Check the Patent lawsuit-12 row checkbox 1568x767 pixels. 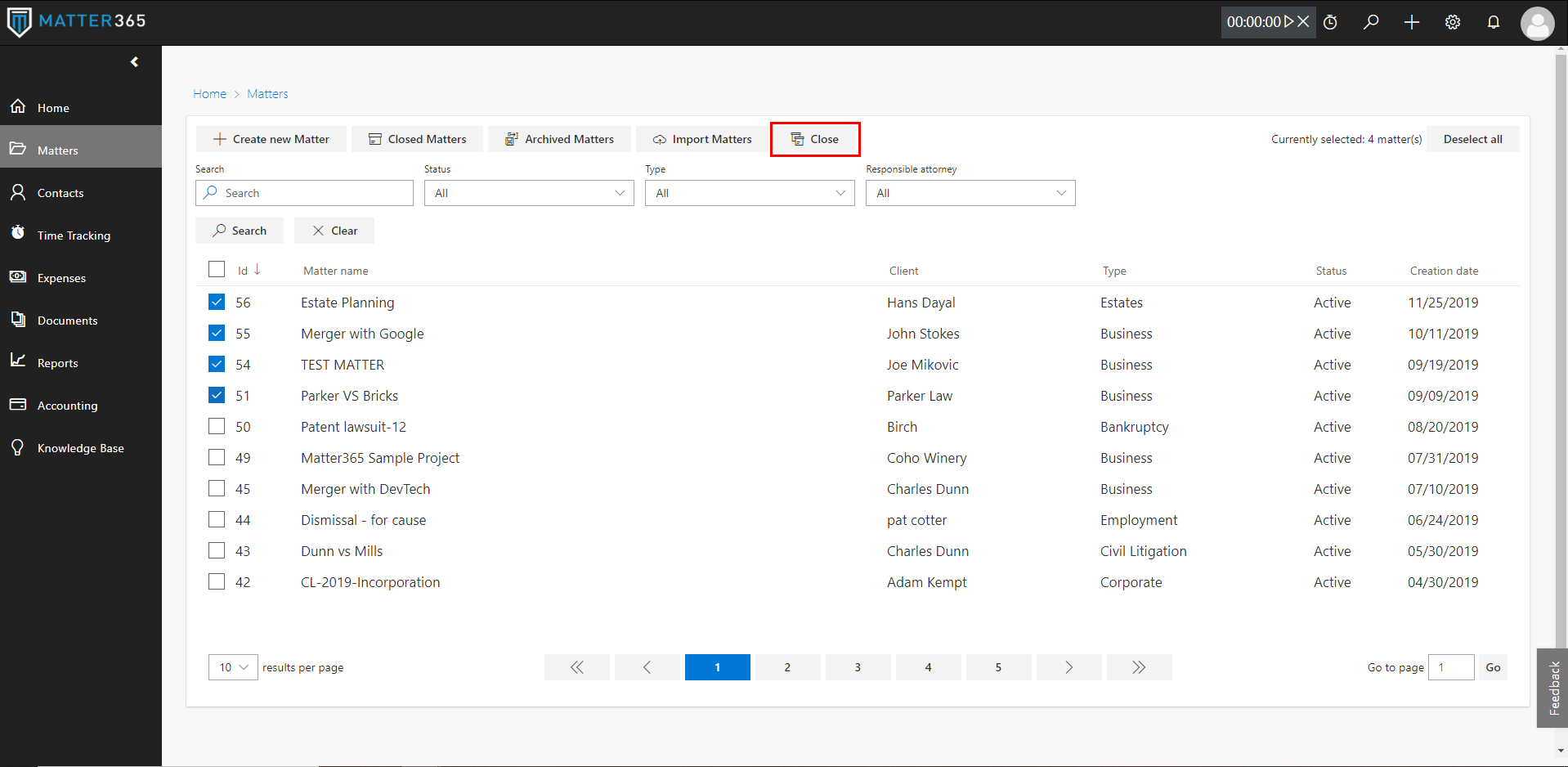click(217, 426)
